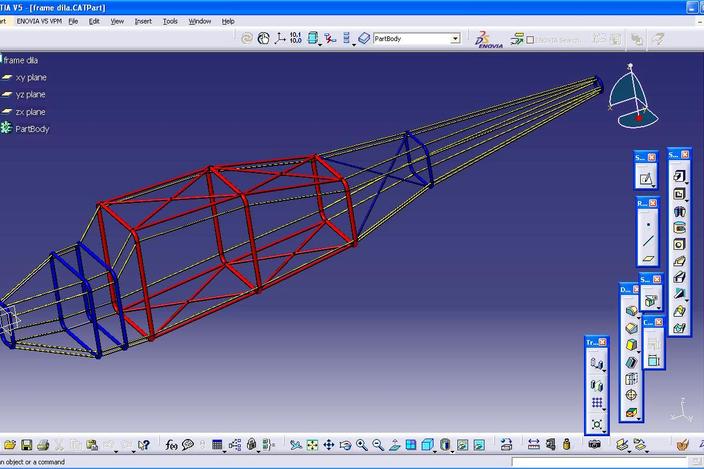Open the PartBody body selector dropdown
Screen dimensions: 704x469
455,39
